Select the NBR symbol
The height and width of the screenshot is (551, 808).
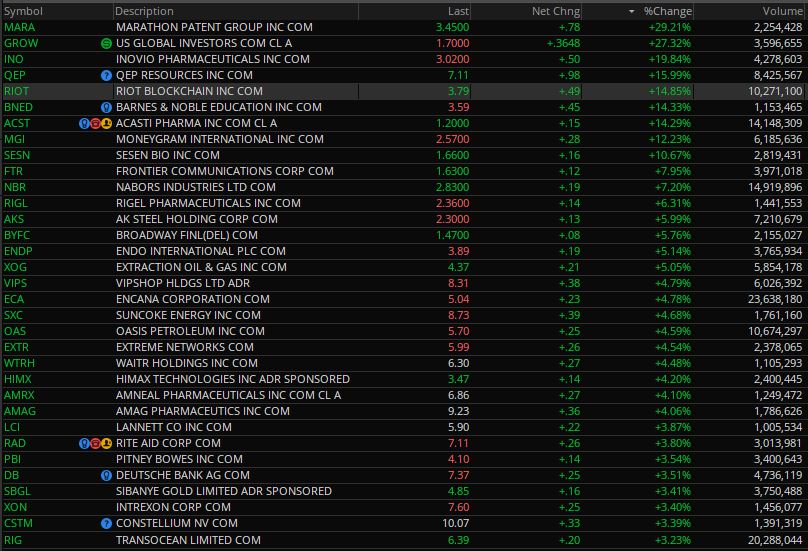click(15, 187)
